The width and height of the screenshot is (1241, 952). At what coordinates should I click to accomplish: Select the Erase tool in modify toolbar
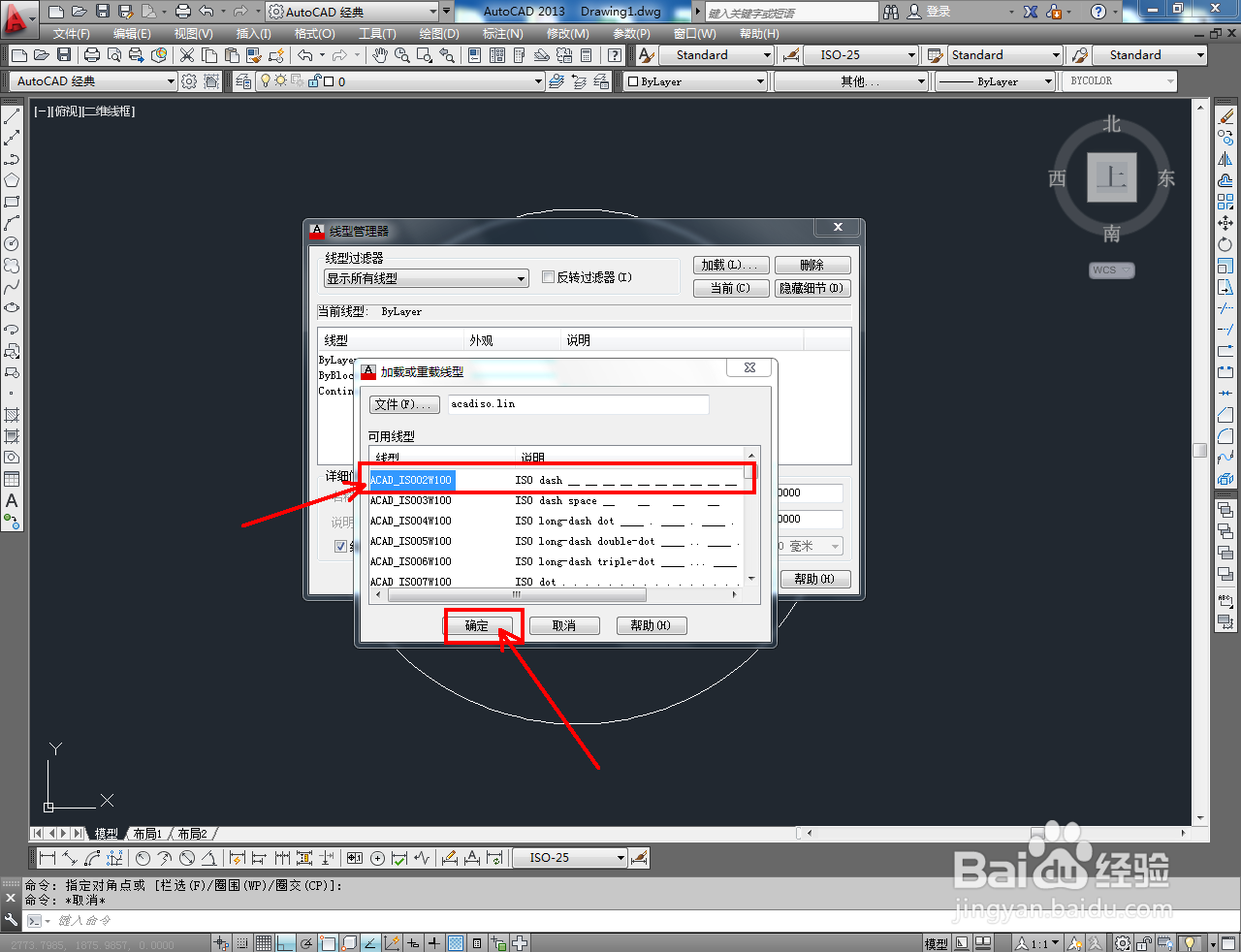1225,117
